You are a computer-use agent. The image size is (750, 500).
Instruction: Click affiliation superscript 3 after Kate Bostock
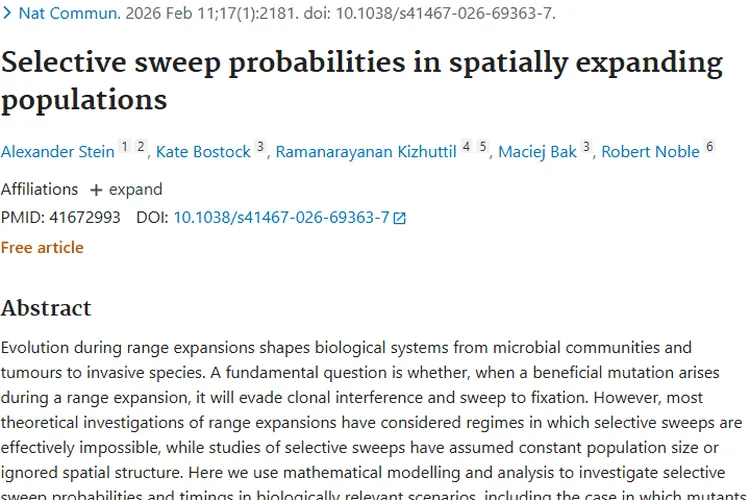point(260,147)
